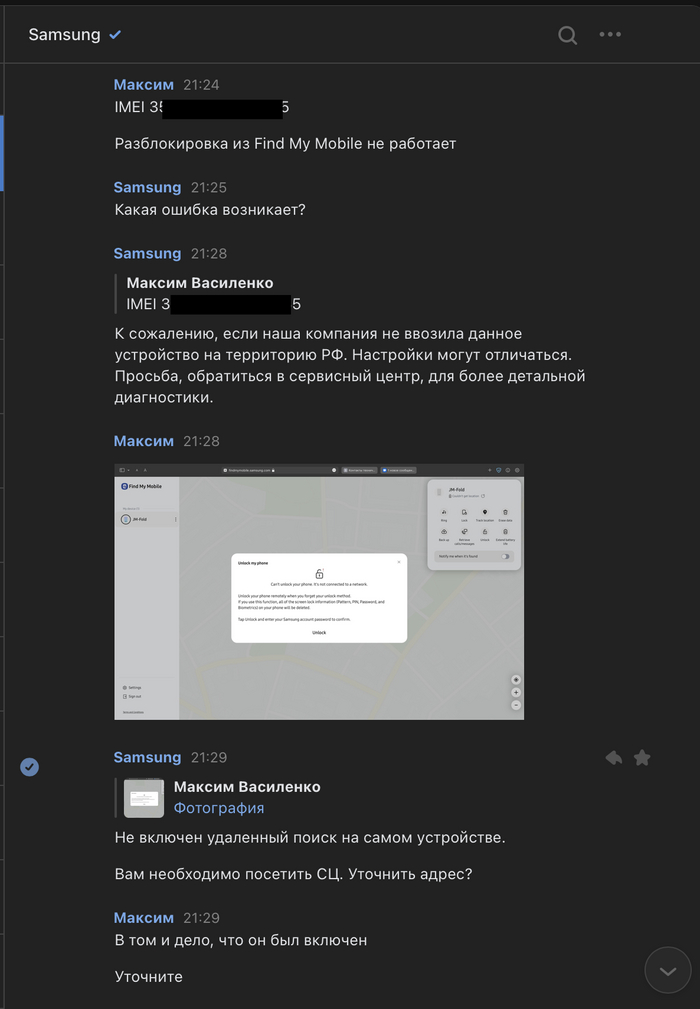Select the text 'Какая ошибка возникает?'
Screen dimensions: 700x1009
click(210, 210)
